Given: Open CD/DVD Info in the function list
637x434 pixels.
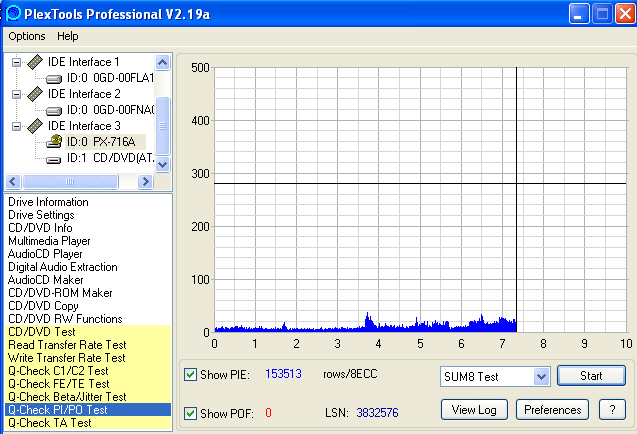Looking at the screenshot, I should click(x=40, y=228).
